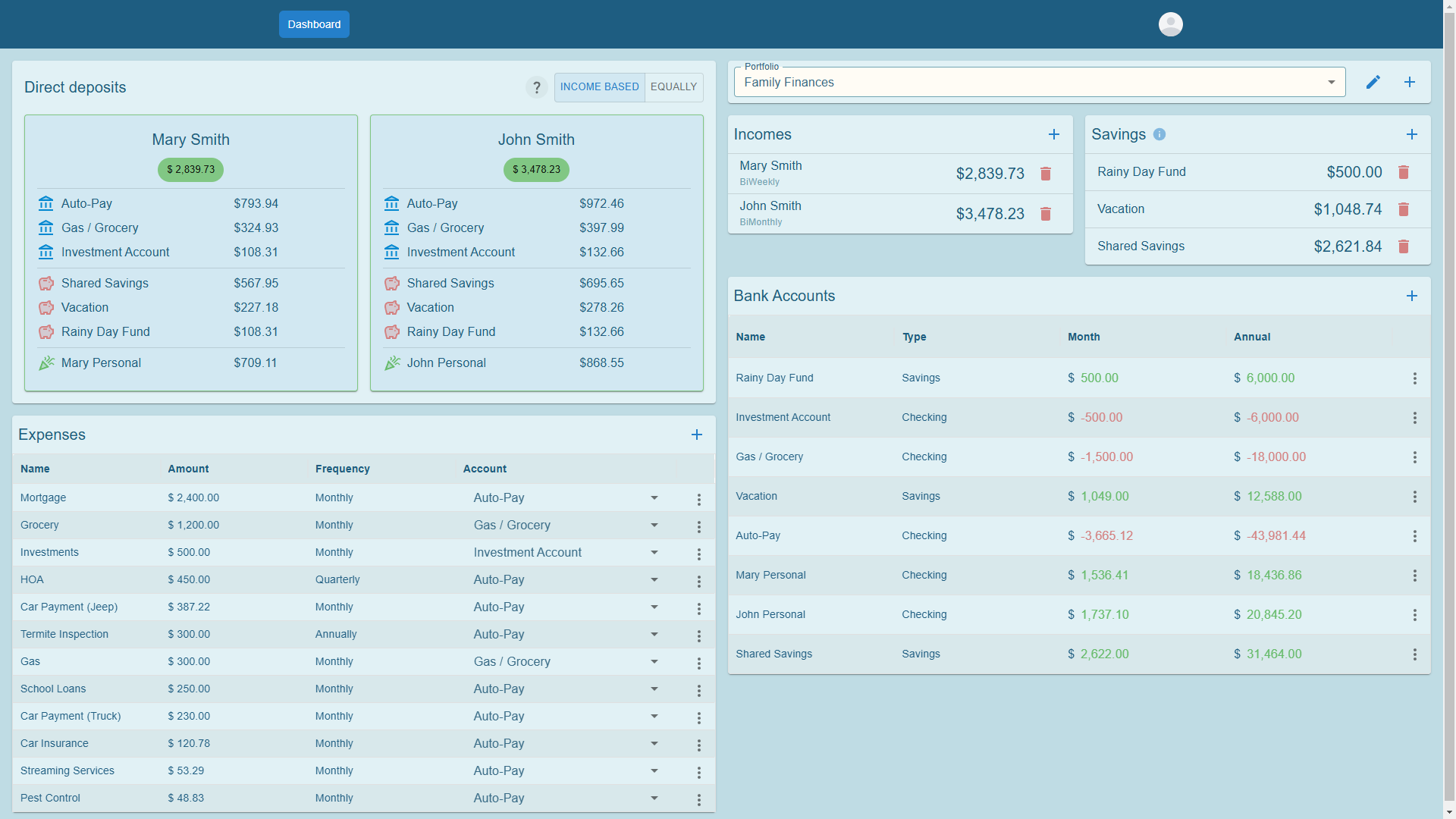Open the help icon near Direct deposits

(537, 87)
